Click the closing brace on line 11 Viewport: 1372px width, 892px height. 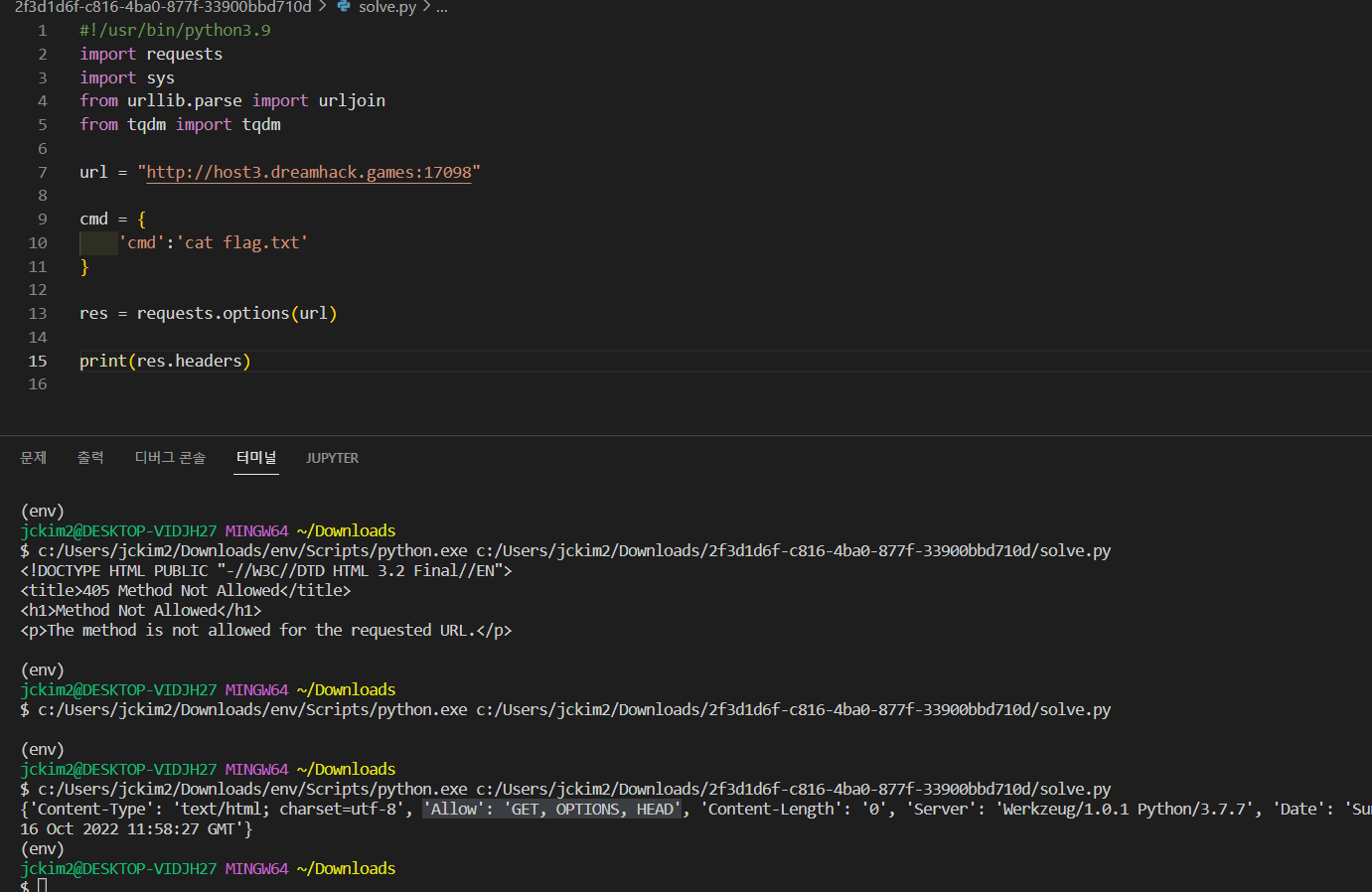[x=84, y=267]
